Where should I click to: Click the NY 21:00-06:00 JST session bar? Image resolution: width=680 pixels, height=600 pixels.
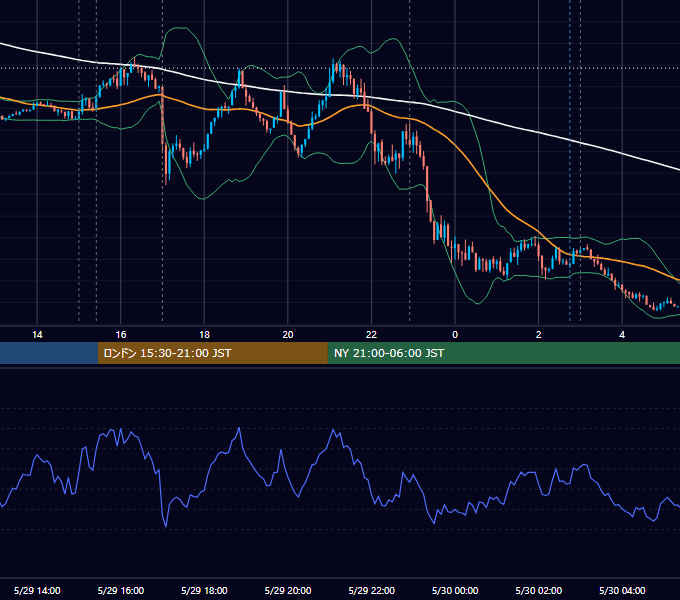click(x=503, y=353)
